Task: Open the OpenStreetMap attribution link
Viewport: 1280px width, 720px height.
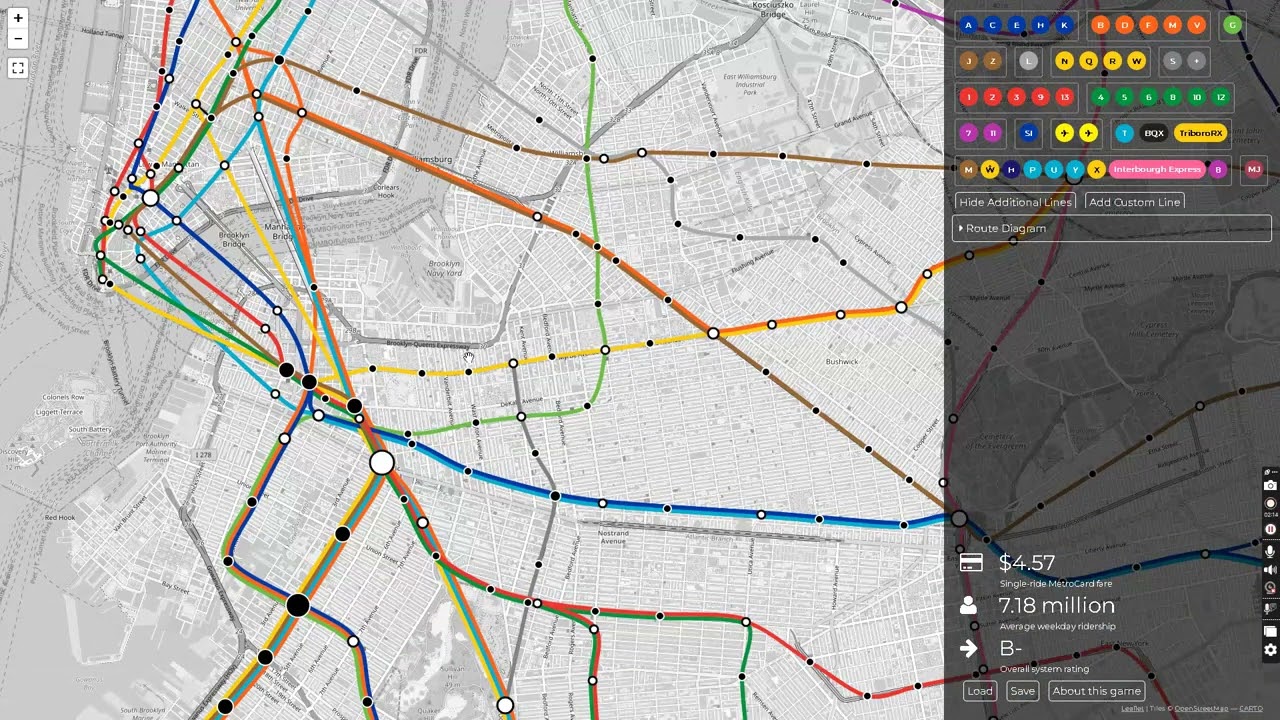Action: tap(1201, 709)
